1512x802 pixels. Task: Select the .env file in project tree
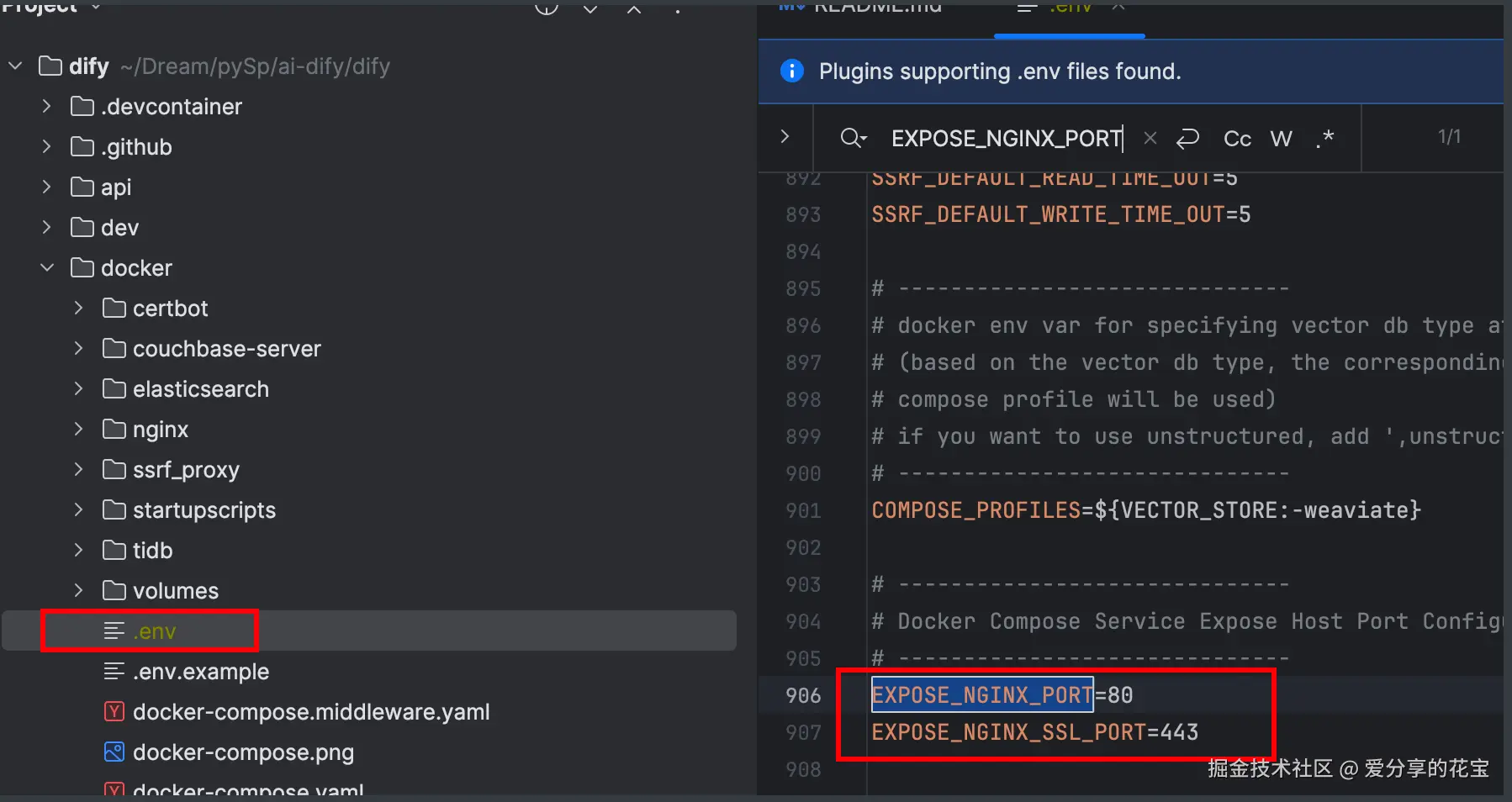(x=155, y=631)
